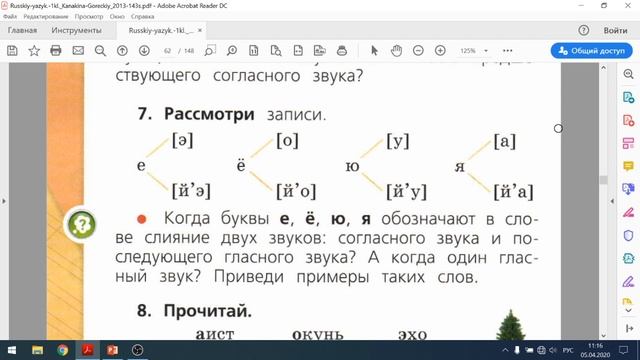Bookmark the file with the star icon
Image resolution: width=640 pixels, height=360 pixels.
click(34, 51)
